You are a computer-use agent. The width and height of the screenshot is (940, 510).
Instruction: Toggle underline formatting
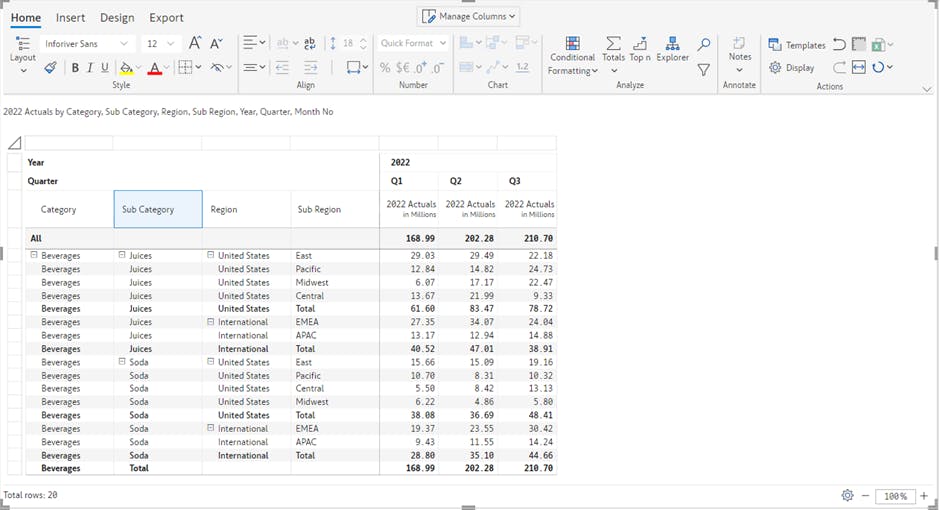105,68
